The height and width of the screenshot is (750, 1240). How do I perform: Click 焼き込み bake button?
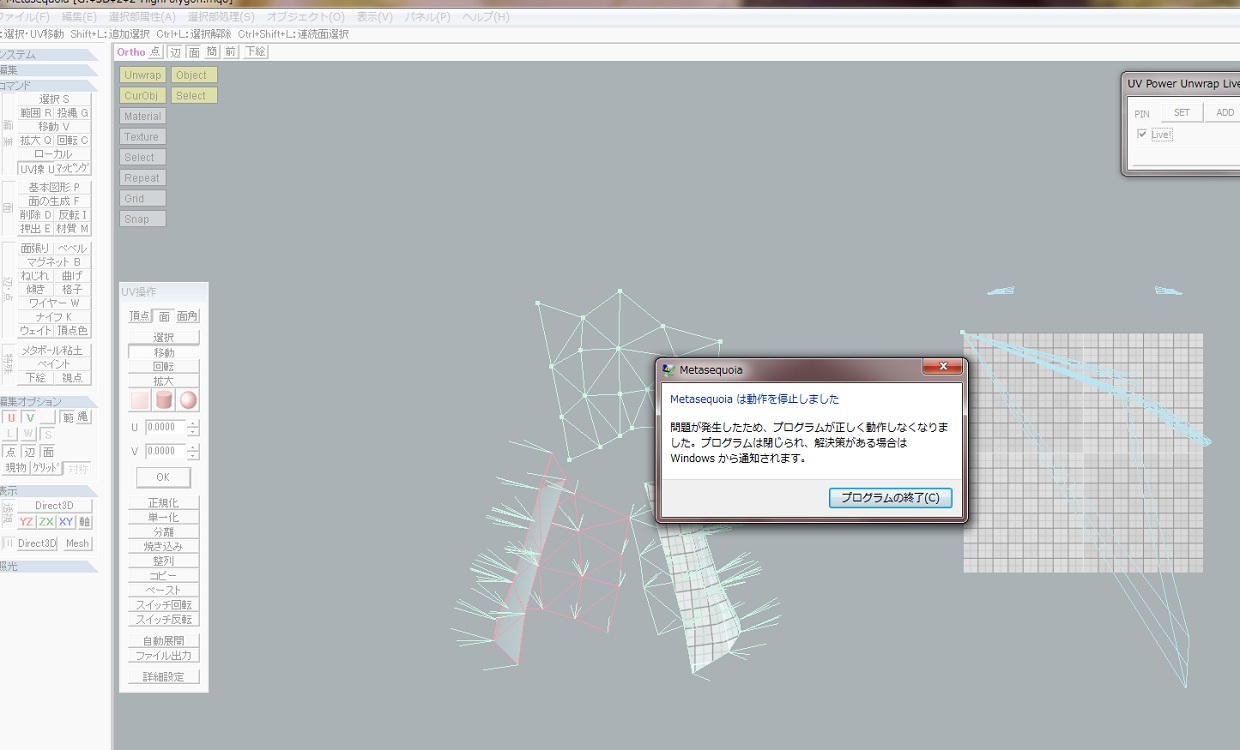tap(164, 547)
